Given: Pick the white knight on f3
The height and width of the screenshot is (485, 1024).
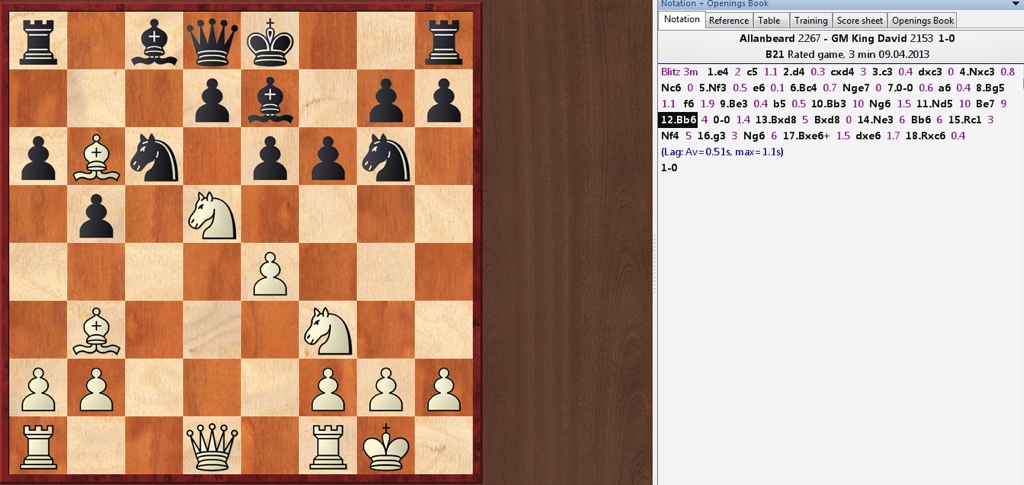Looking at the screenshot, I should 327,330.
